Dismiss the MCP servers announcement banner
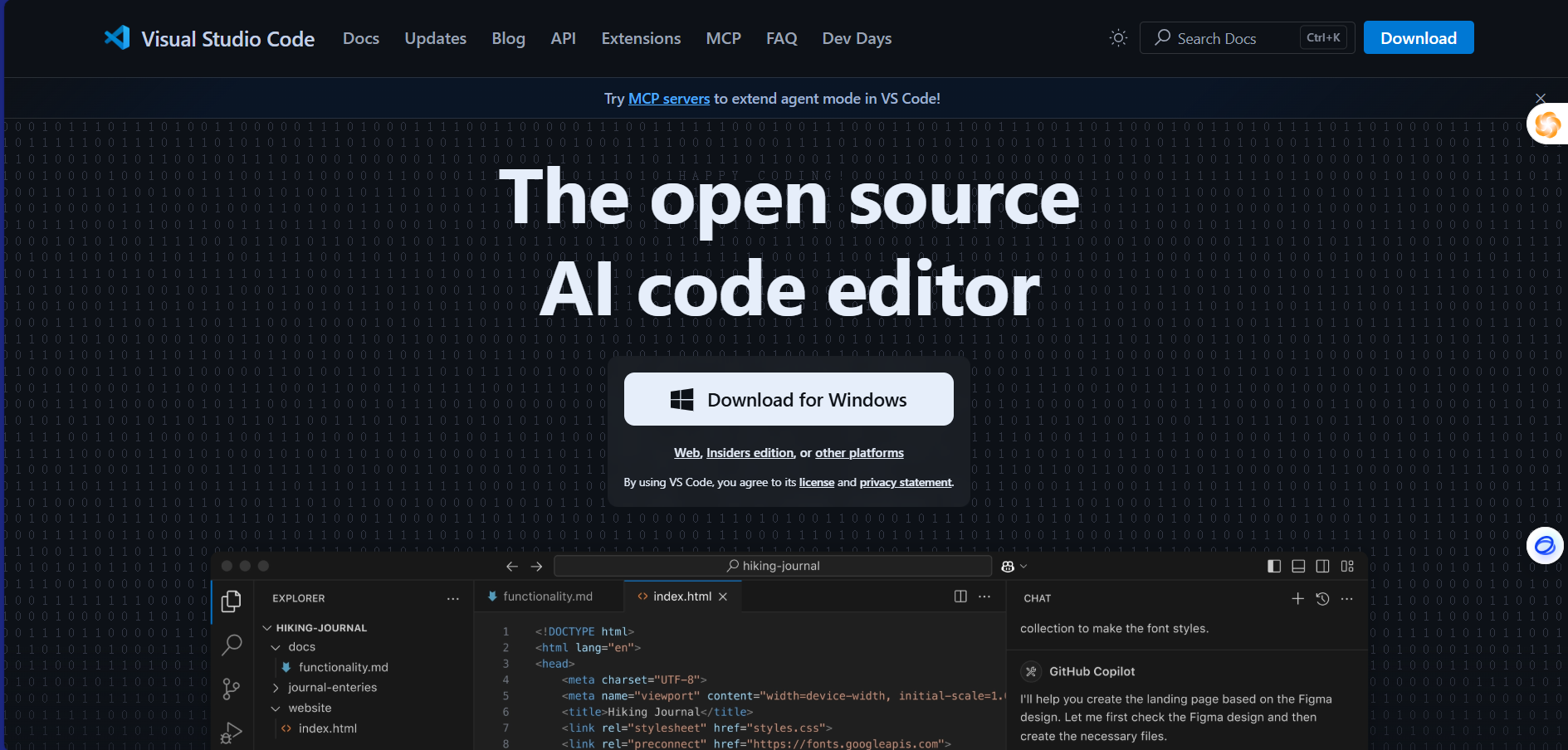1568x750 pixels. pyautogui.click(x=1541, y=99)
